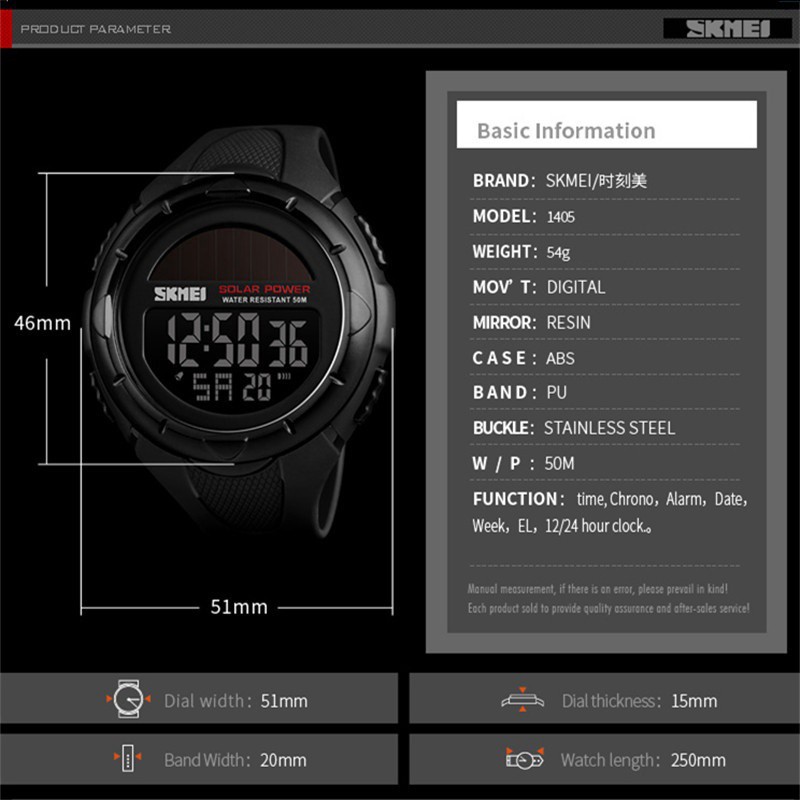This screenshot has width=800, height=800.
Task: Click the BUCKLE stainless steel row
Action: (x=573, y=428)
